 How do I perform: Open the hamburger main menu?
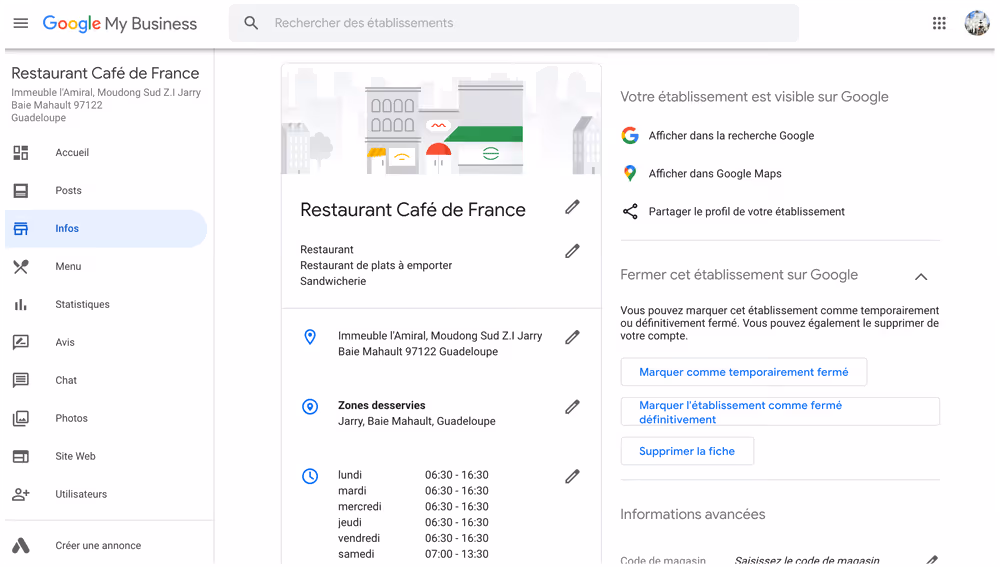pos(21,23)
